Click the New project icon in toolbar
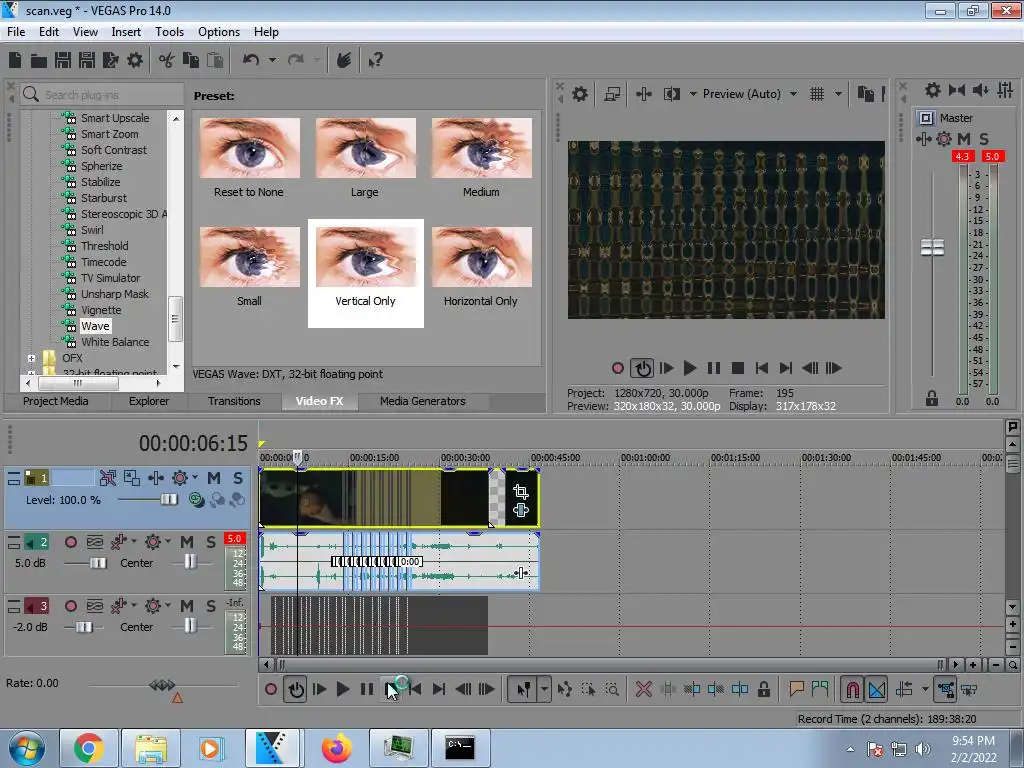This screenshot has width=1024, height=768. (15, 60)
